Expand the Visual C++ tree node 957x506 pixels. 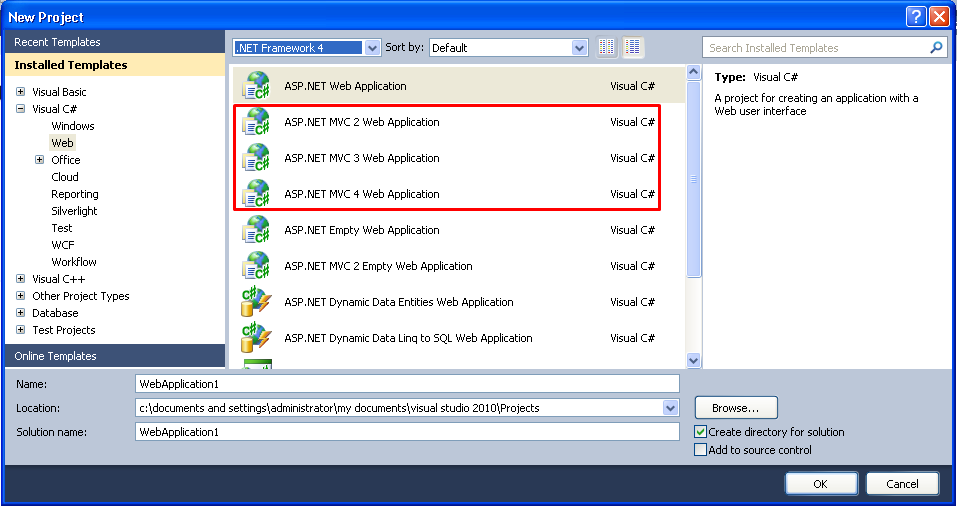point(21,279)
